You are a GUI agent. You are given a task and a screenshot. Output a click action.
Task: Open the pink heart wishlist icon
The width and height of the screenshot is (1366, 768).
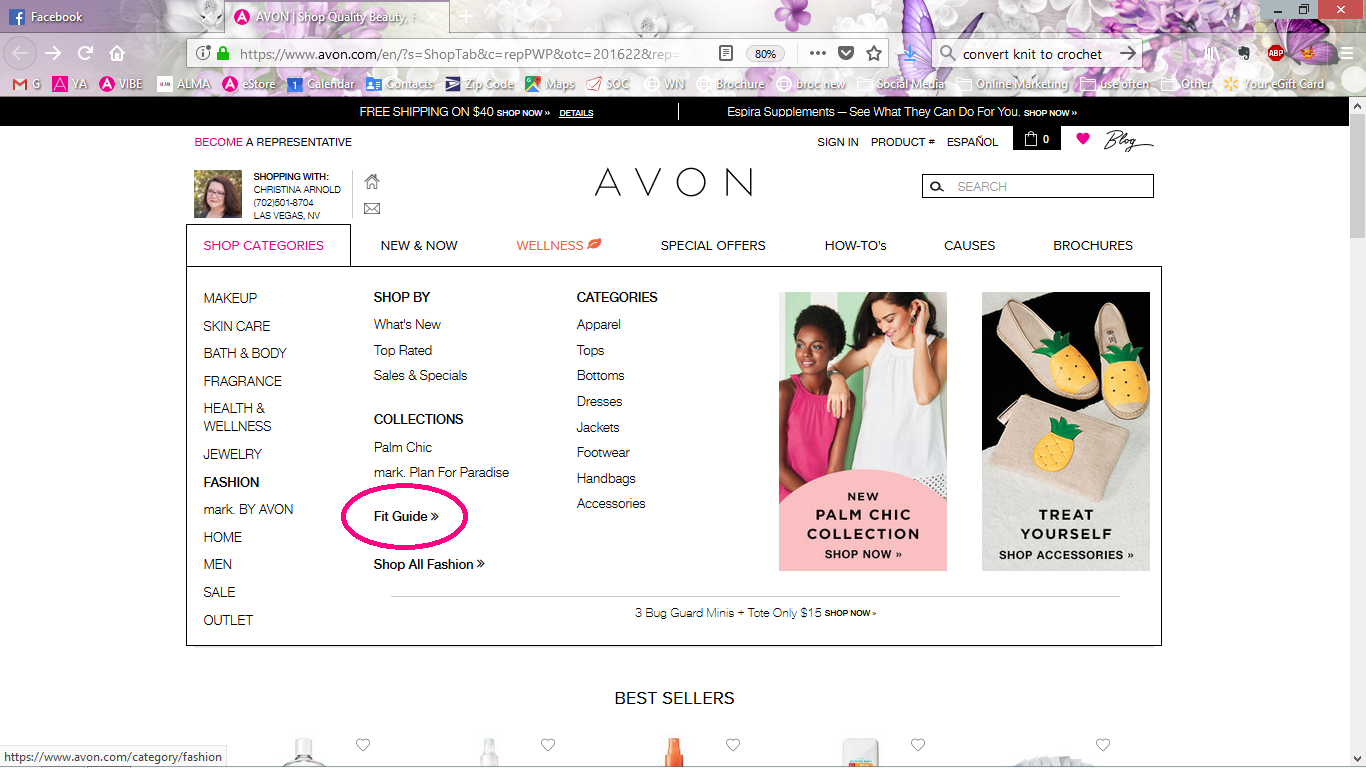pos(1083,139)
